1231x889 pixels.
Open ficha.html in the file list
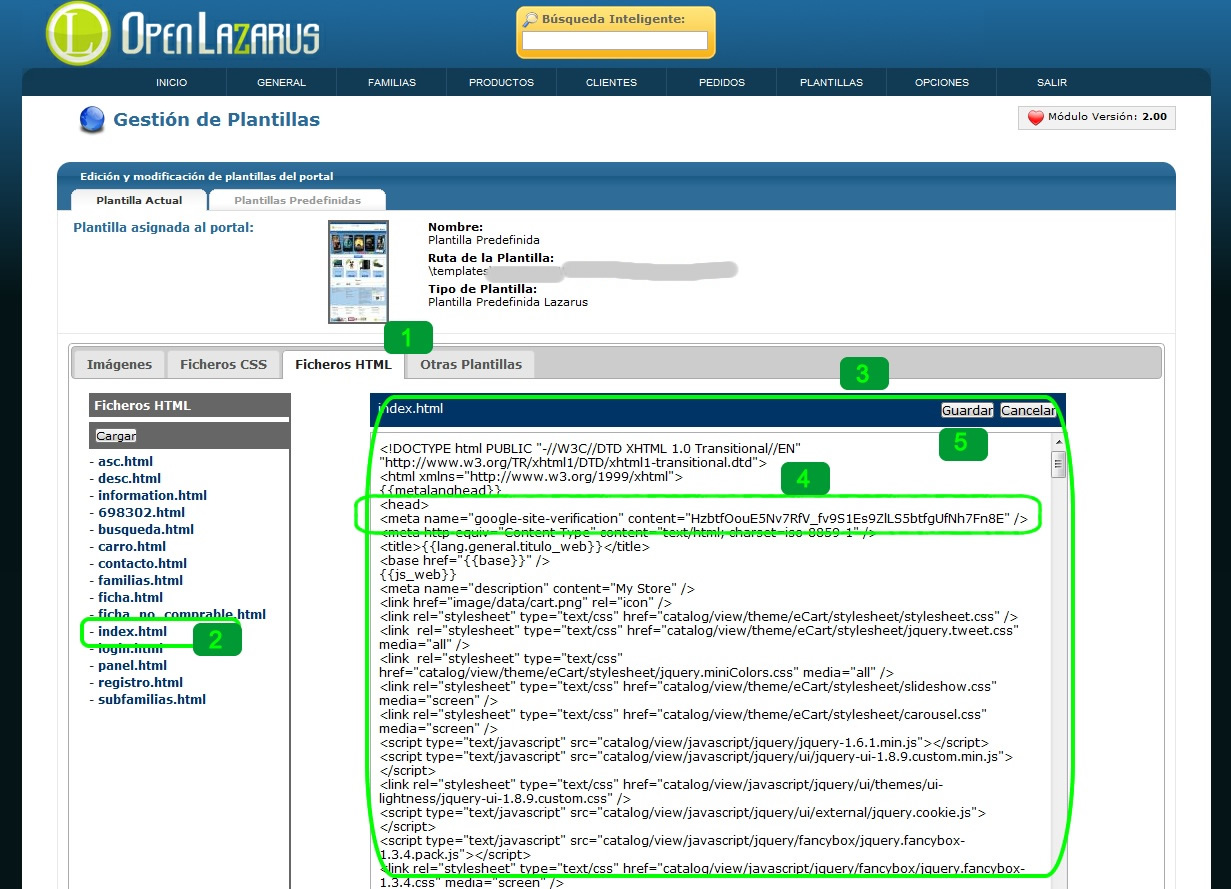pos(130,598)
